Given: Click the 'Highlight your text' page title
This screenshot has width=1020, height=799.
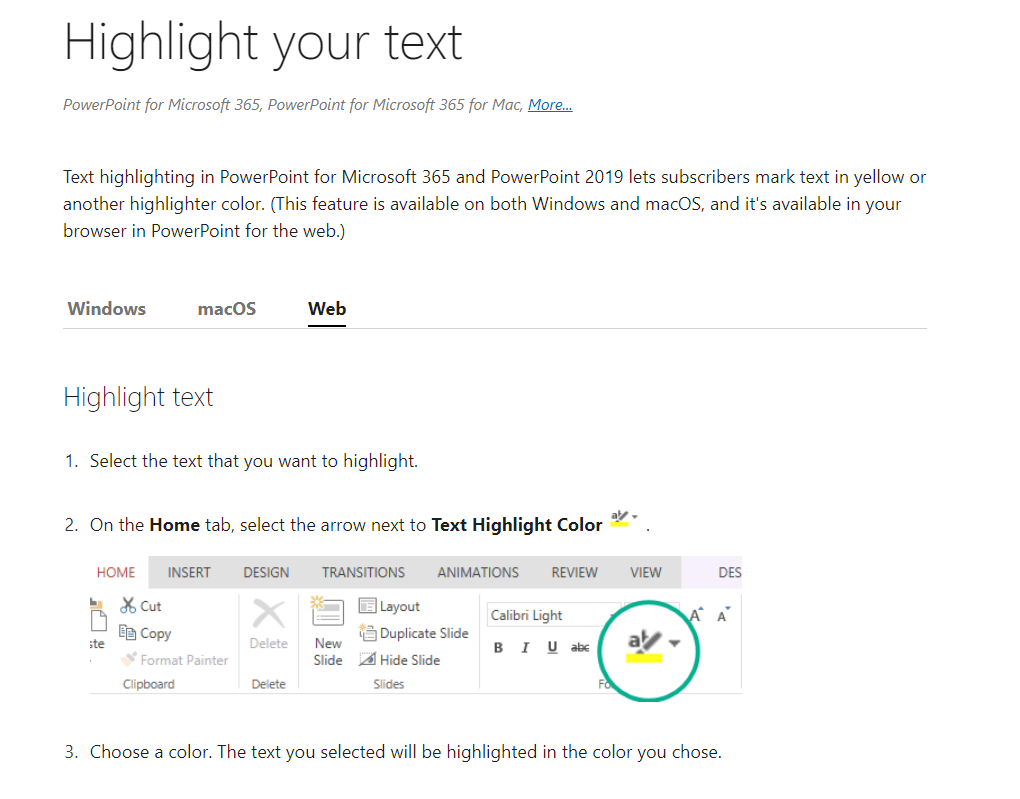Looking at the screenshot, I should pyautogui.click(x=263, y=44).
